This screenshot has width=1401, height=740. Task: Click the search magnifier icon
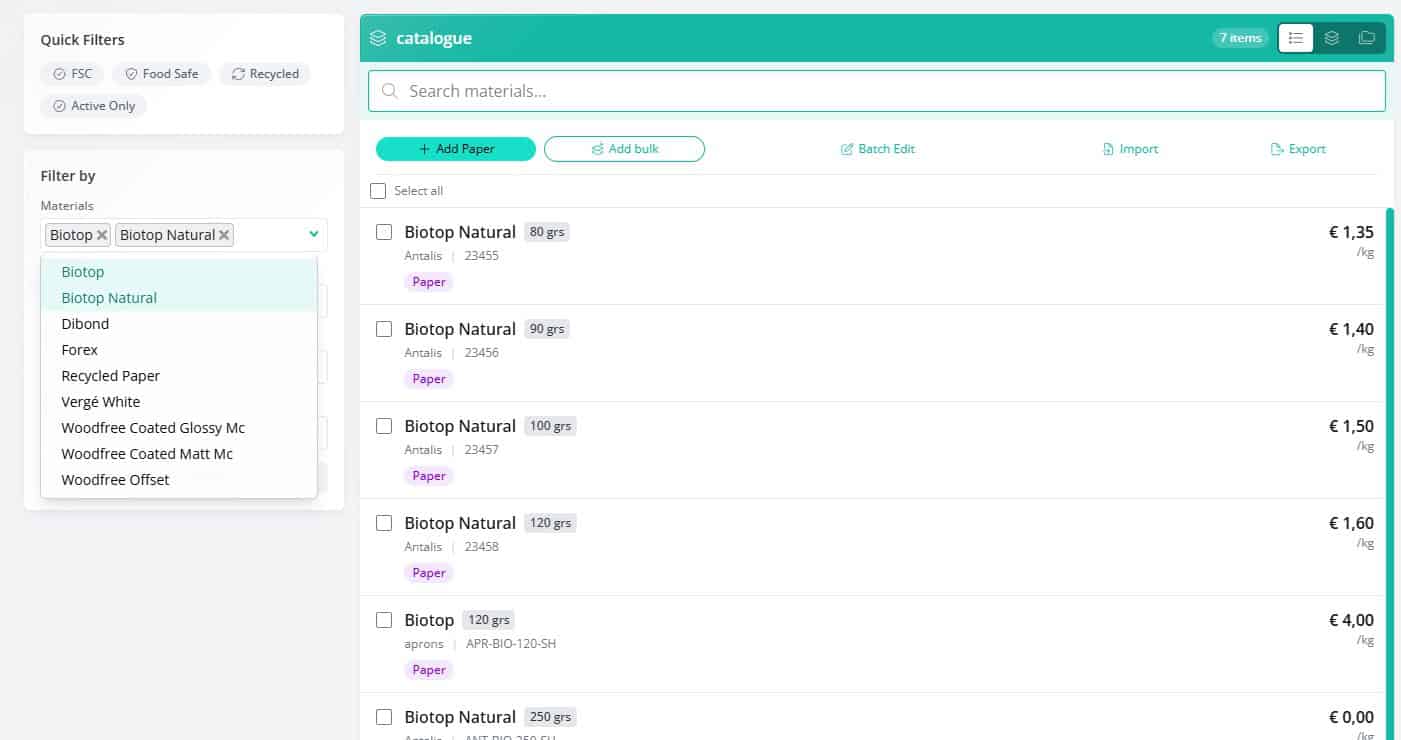click(x=390, y=91)
